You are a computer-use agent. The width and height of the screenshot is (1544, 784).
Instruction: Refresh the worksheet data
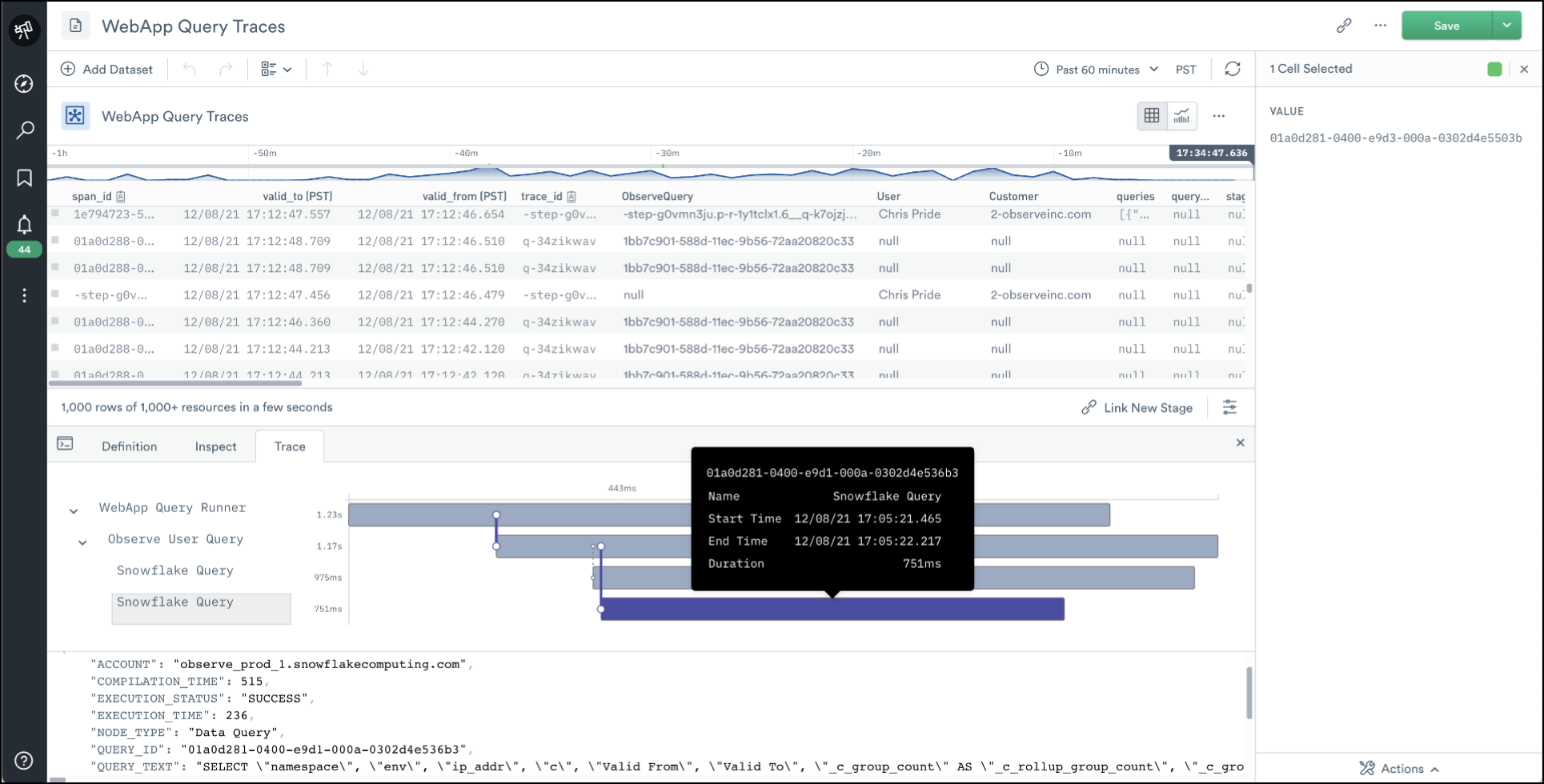[x=1233, y=69]
